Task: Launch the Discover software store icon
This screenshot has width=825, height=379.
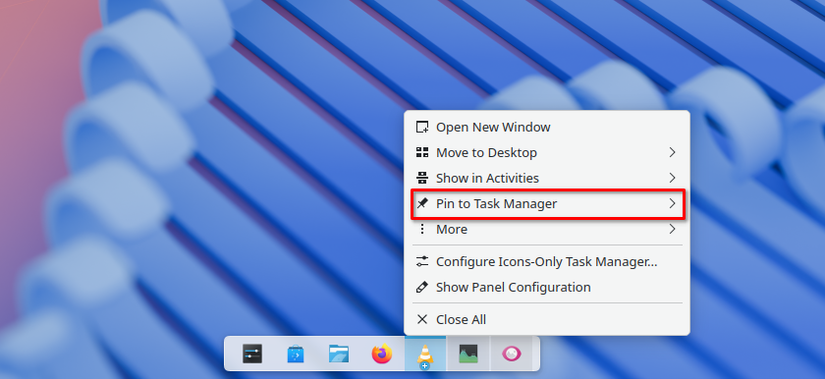Action: (296, 354)
